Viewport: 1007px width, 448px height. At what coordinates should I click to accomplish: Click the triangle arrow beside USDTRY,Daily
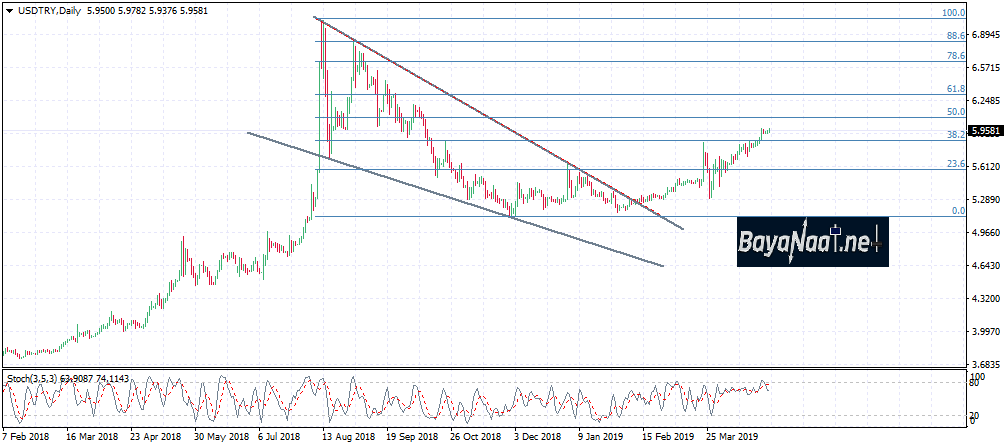pyautogui.click(x=8, y=7)
